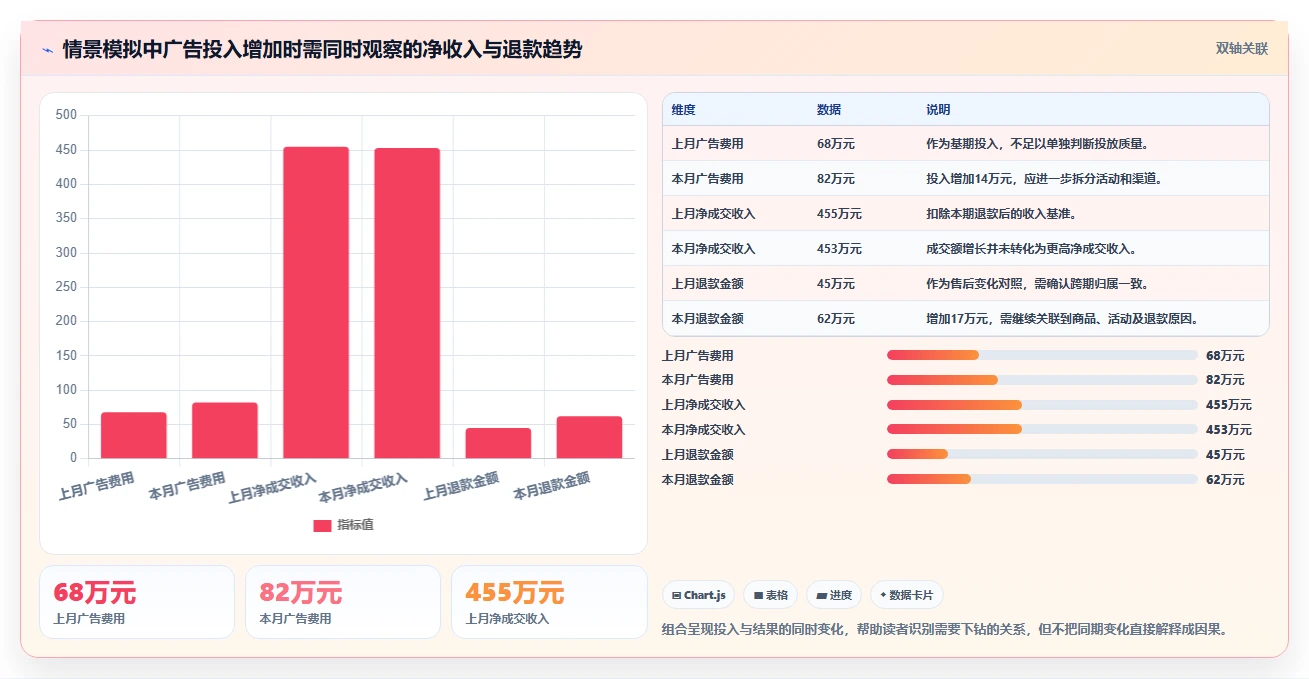This screenshot has height=679, width=1309.
Task: Select the 表格 tag chip
Action: point(770,595)
